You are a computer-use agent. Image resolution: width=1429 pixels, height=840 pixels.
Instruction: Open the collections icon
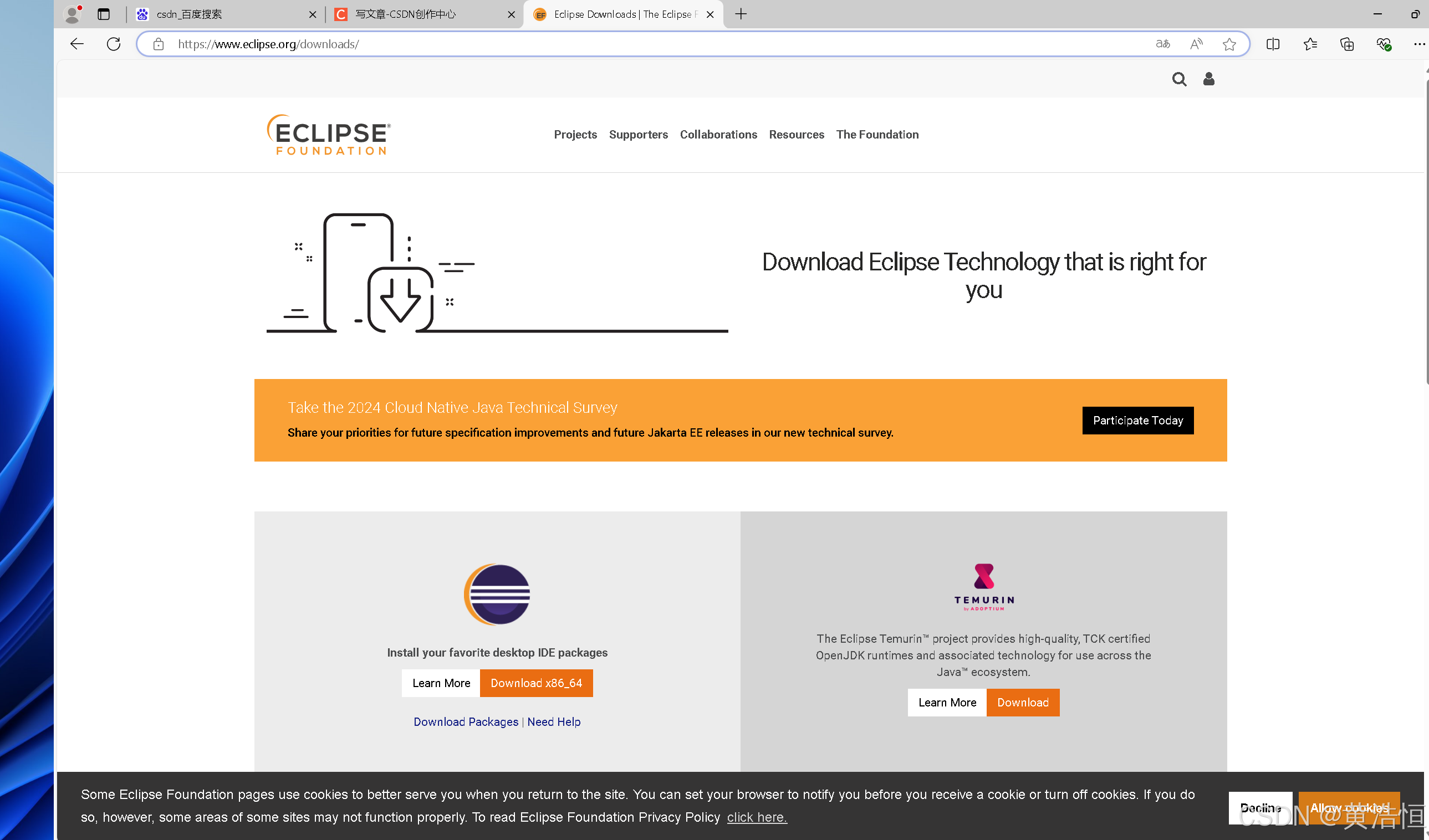pos(1347,44)
